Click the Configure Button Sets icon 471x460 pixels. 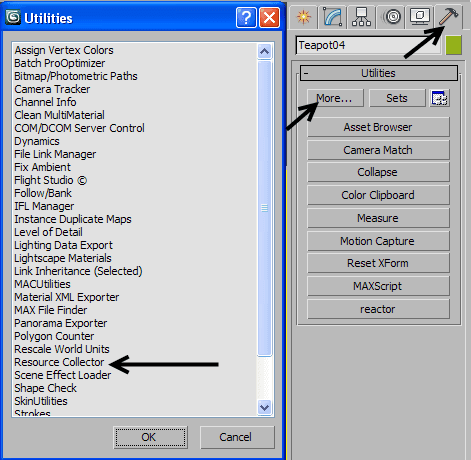coord(440,98)
